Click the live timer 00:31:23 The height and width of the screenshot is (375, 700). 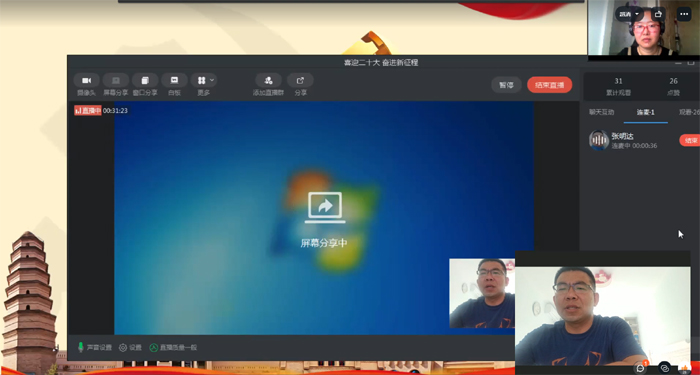pyautogui.click(x=115, y=110)
